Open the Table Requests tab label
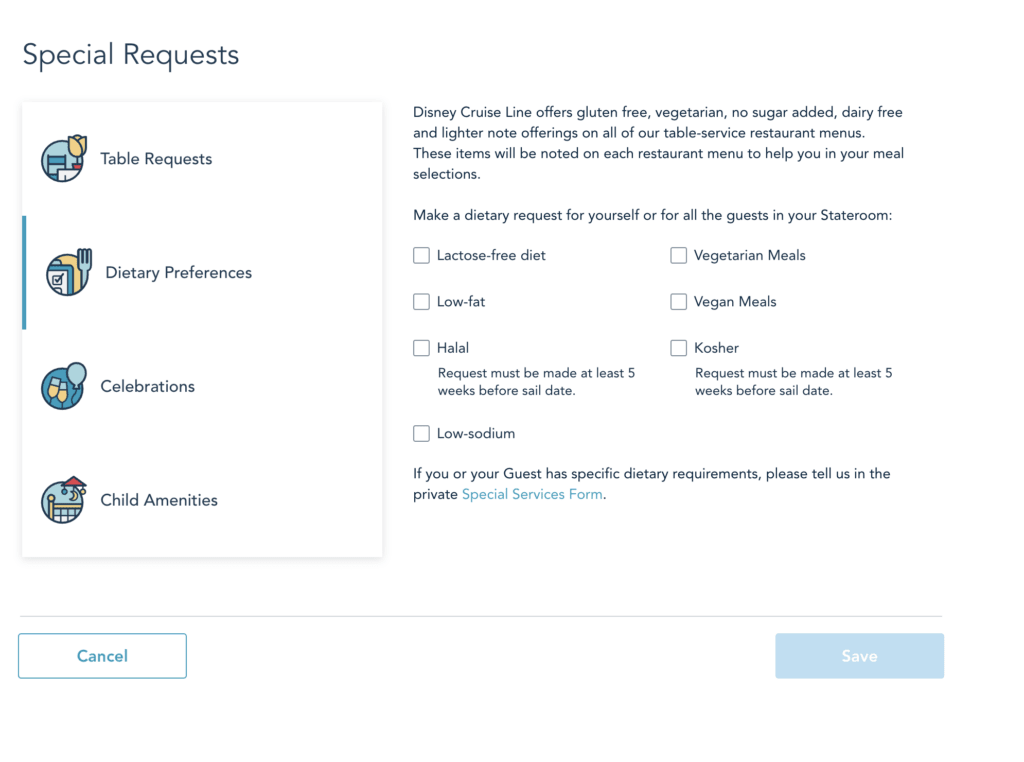Image resolution: width=1024 pixels, height=762 pixels. 156,159
